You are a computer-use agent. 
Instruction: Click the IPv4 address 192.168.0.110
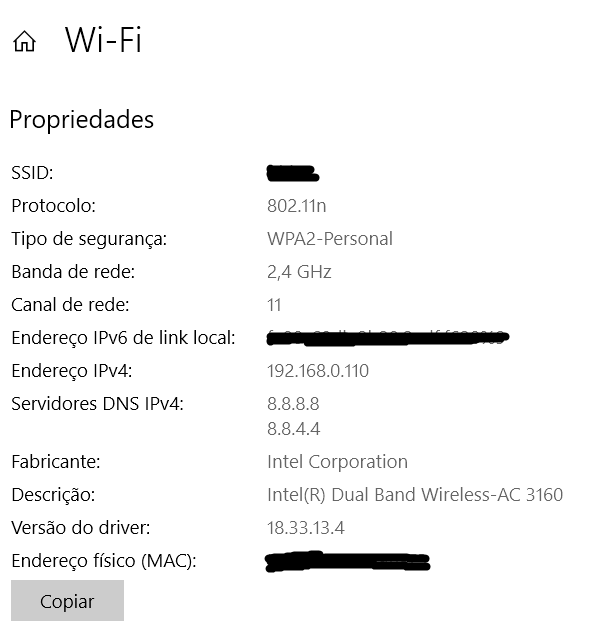click(x=318, y=371)
